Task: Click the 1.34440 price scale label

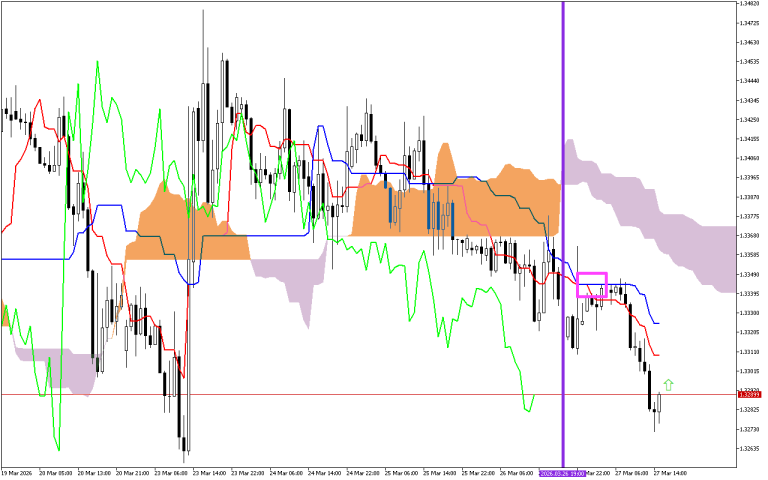Action: point(749,81)
